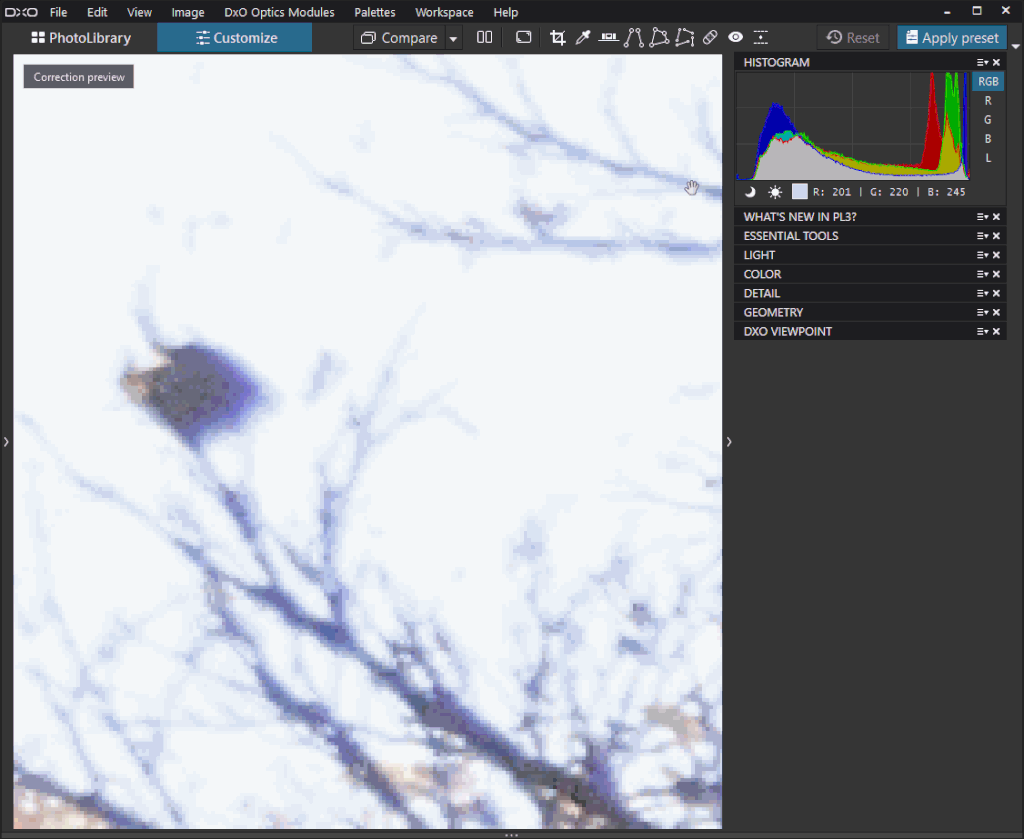Screen dimensions: 1024x839
Task: Open the side-by-side compare view
Action: pos(484,37)
